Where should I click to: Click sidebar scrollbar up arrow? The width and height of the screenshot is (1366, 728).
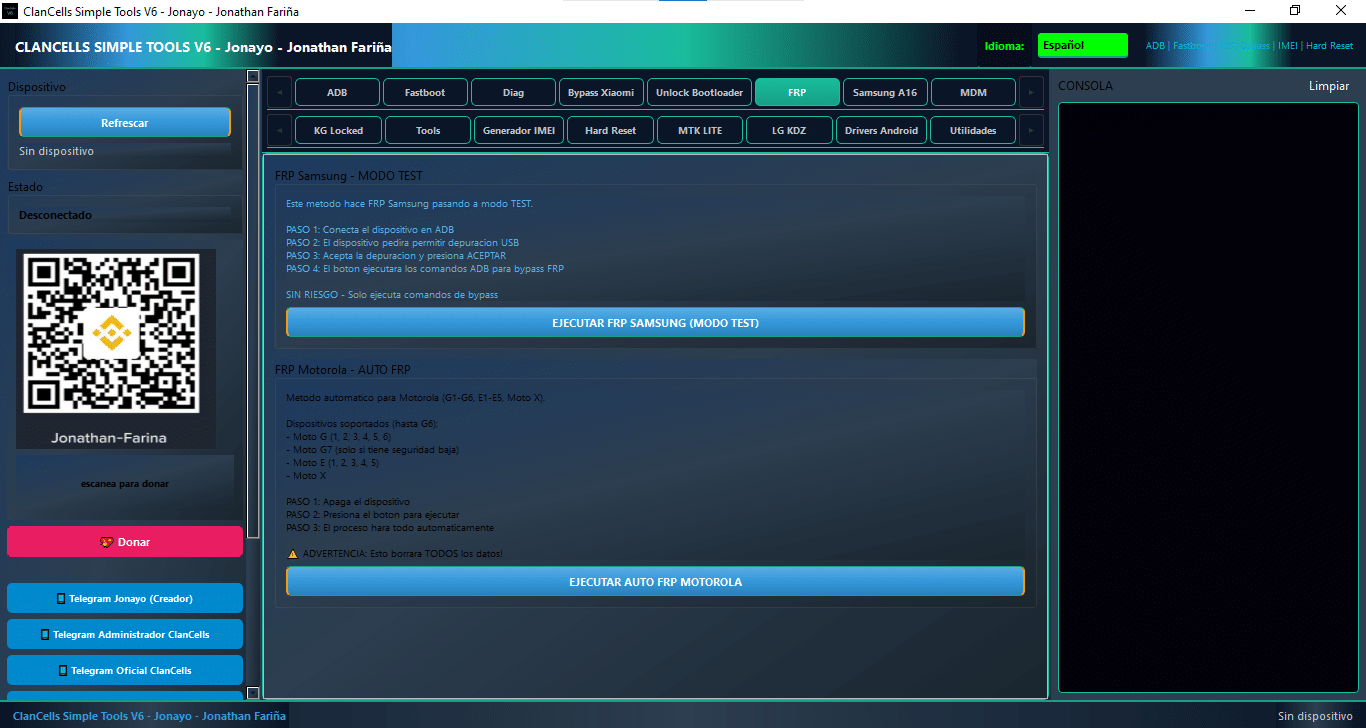pos(253,76)
